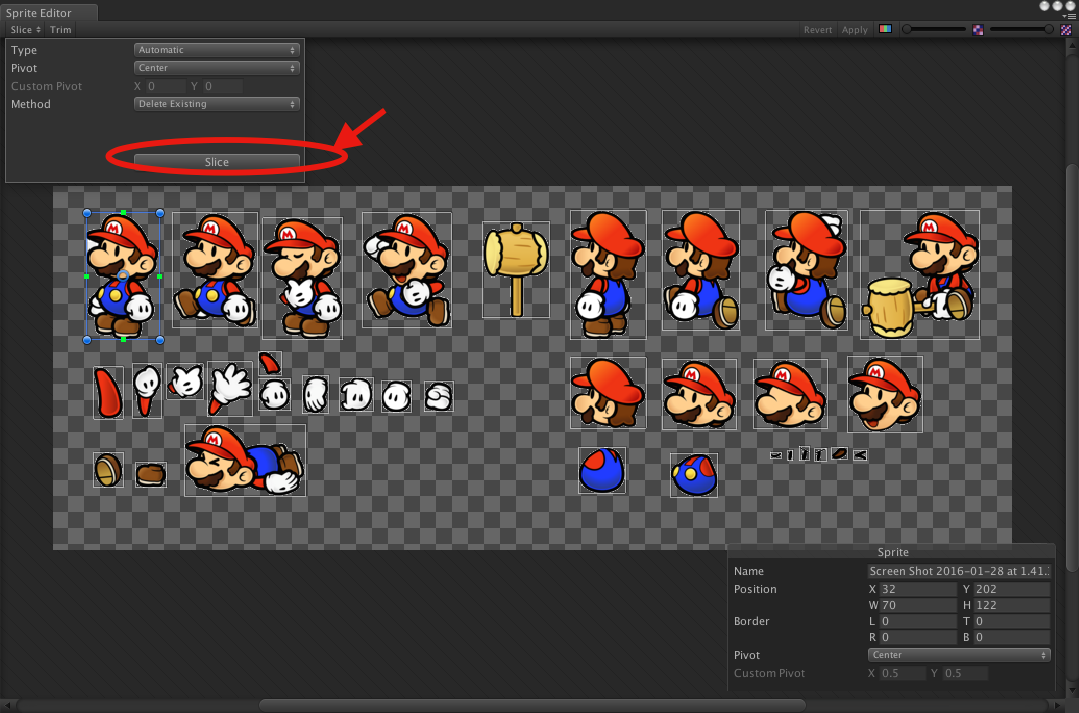Select the long red arm sprite

pos(109,393)
